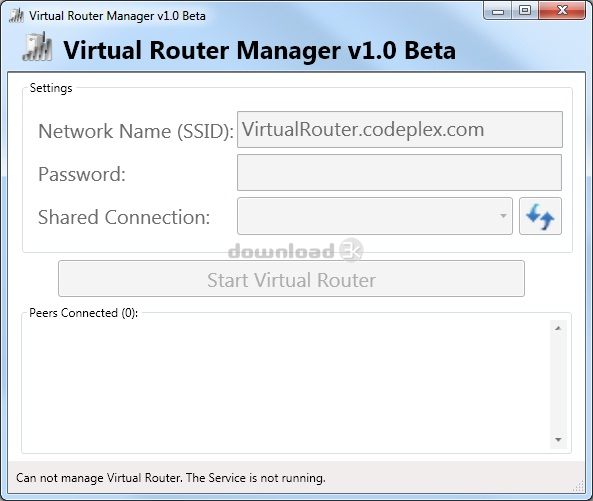Select the Shared Connection combo box
This screenshot has width=593, height=501.
tap(375, 216)
